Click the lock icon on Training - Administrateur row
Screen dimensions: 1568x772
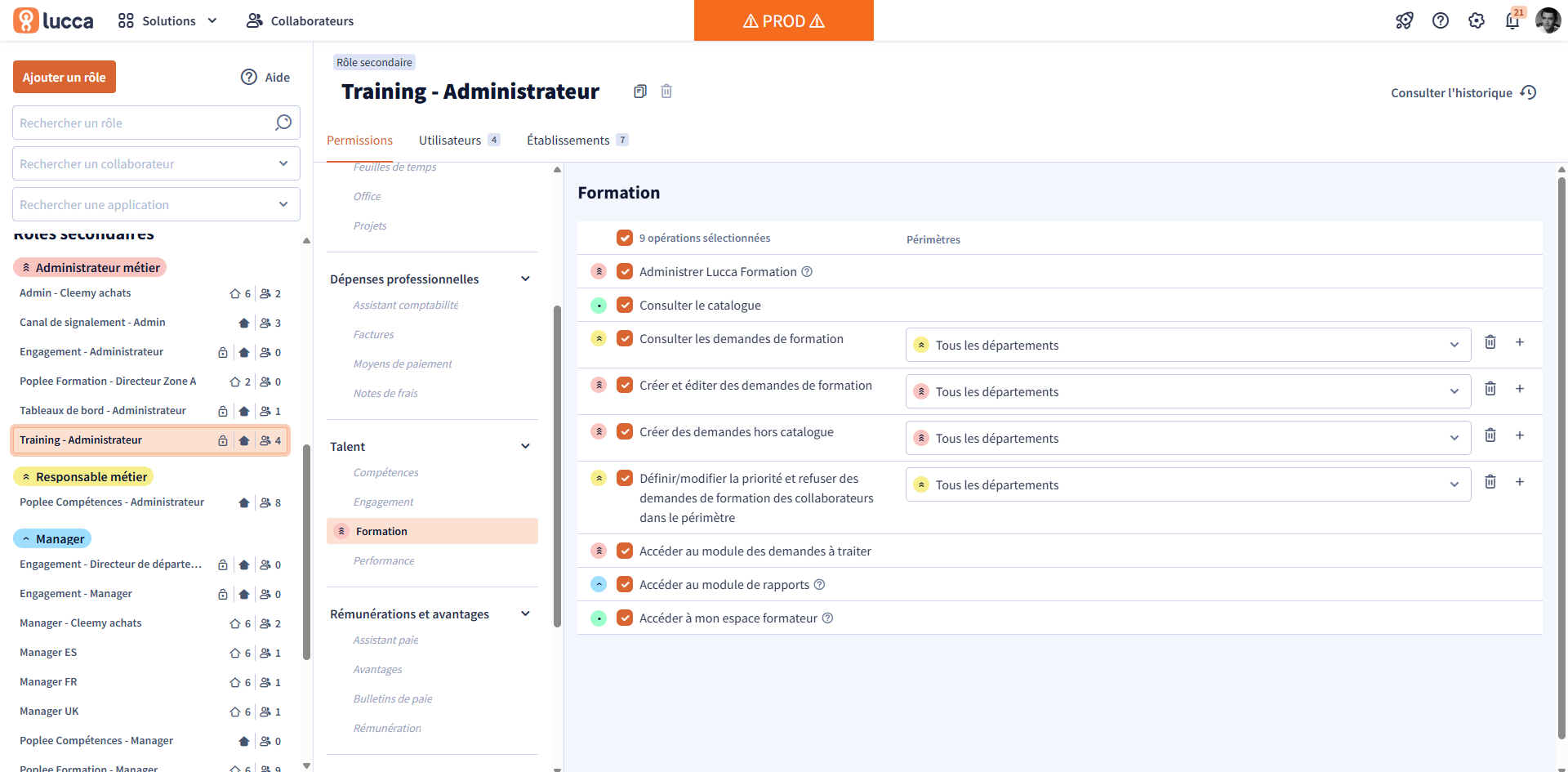[223, 440]
